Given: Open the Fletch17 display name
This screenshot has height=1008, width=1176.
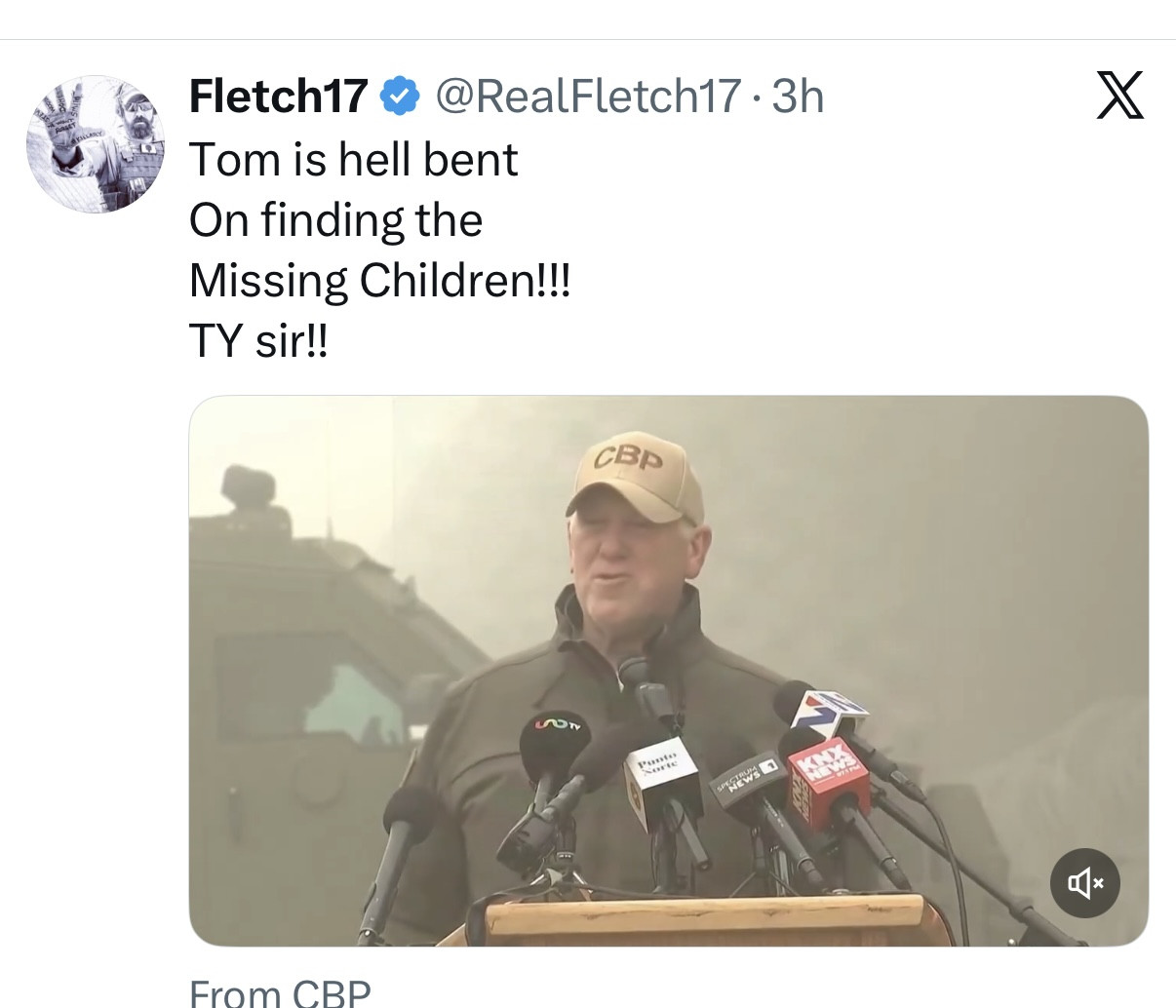Looking at the screenshot, I should coord(278,96).
